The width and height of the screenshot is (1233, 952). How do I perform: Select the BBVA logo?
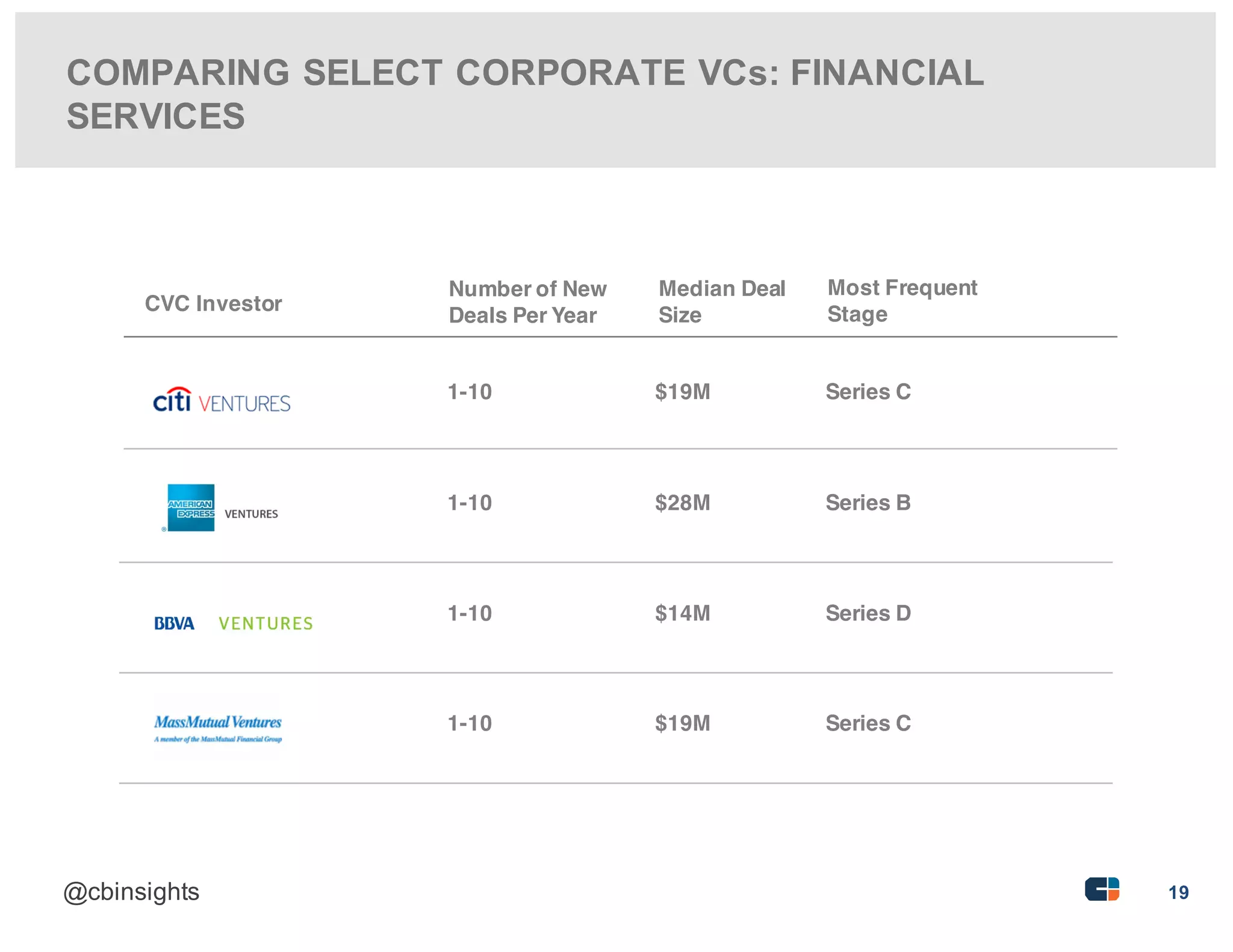174,623
